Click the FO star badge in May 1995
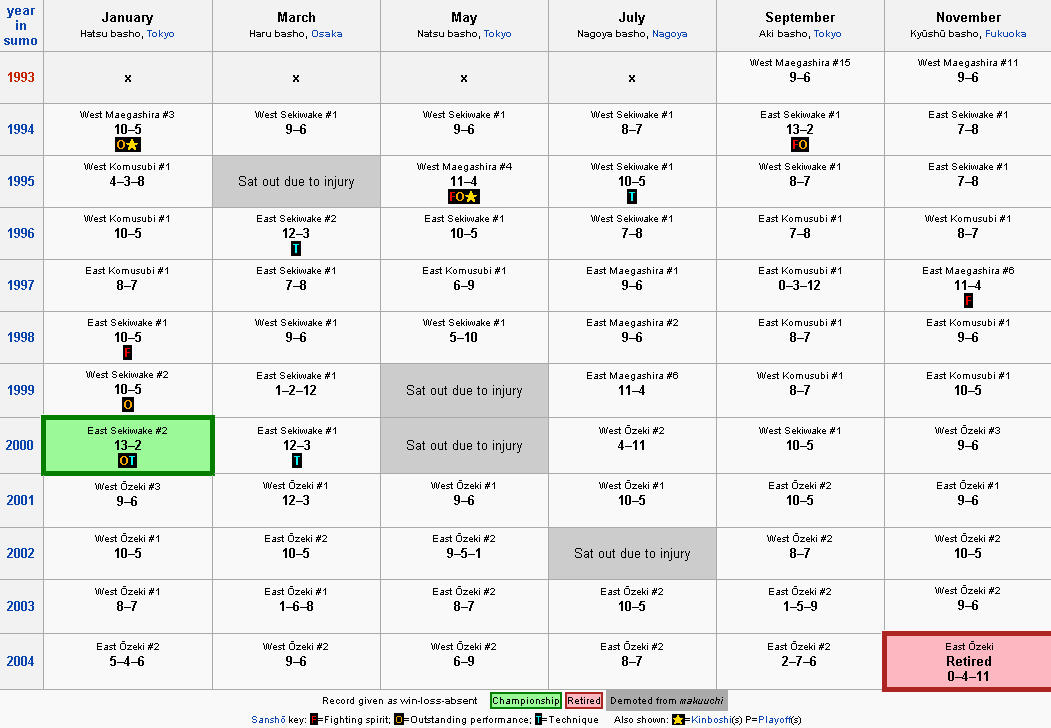 pos(464,196)
